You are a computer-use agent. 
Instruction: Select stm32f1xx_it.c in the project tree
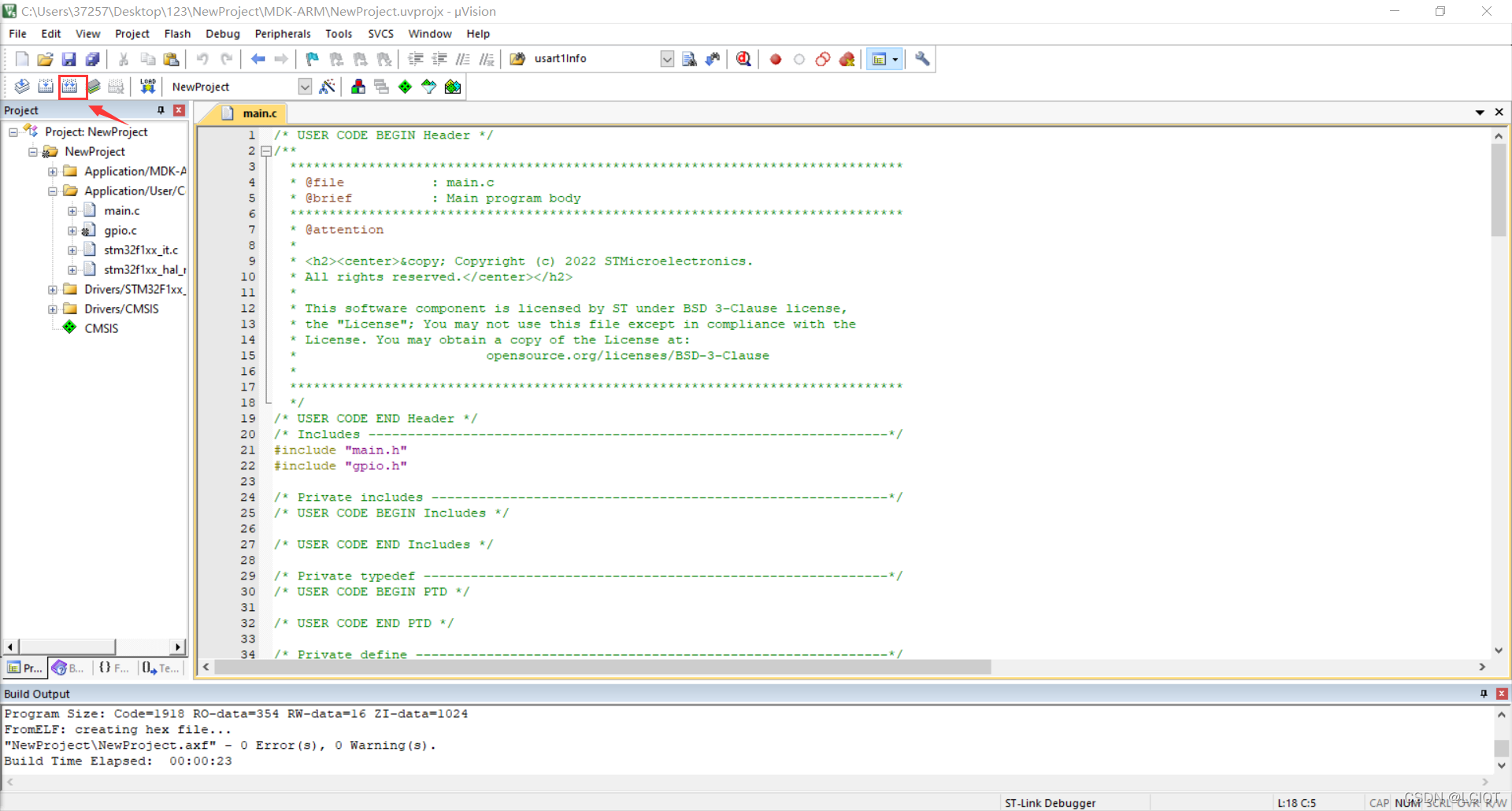[141, 250]
